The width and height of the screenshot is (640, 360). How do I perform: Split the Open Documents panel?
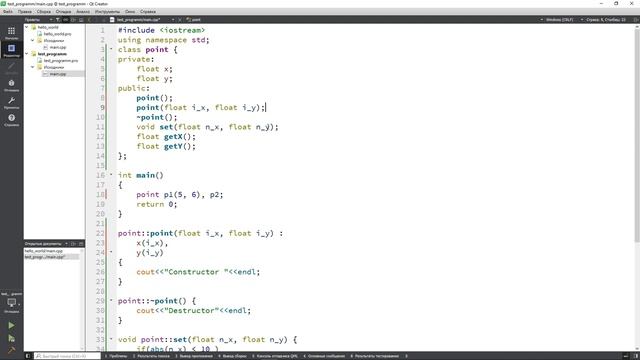73,244
